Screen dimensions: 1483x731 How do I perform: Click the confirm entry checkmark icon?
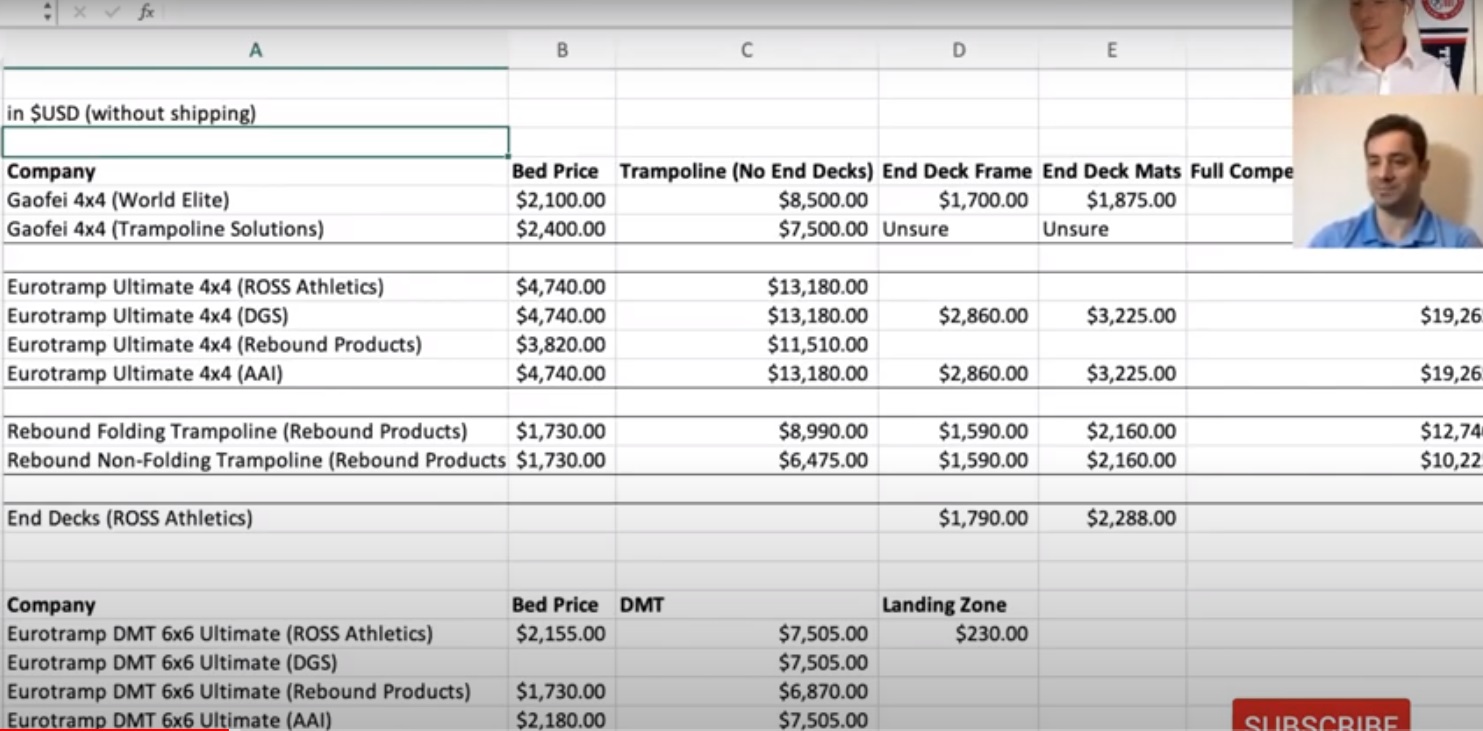[x=112, y=12]
